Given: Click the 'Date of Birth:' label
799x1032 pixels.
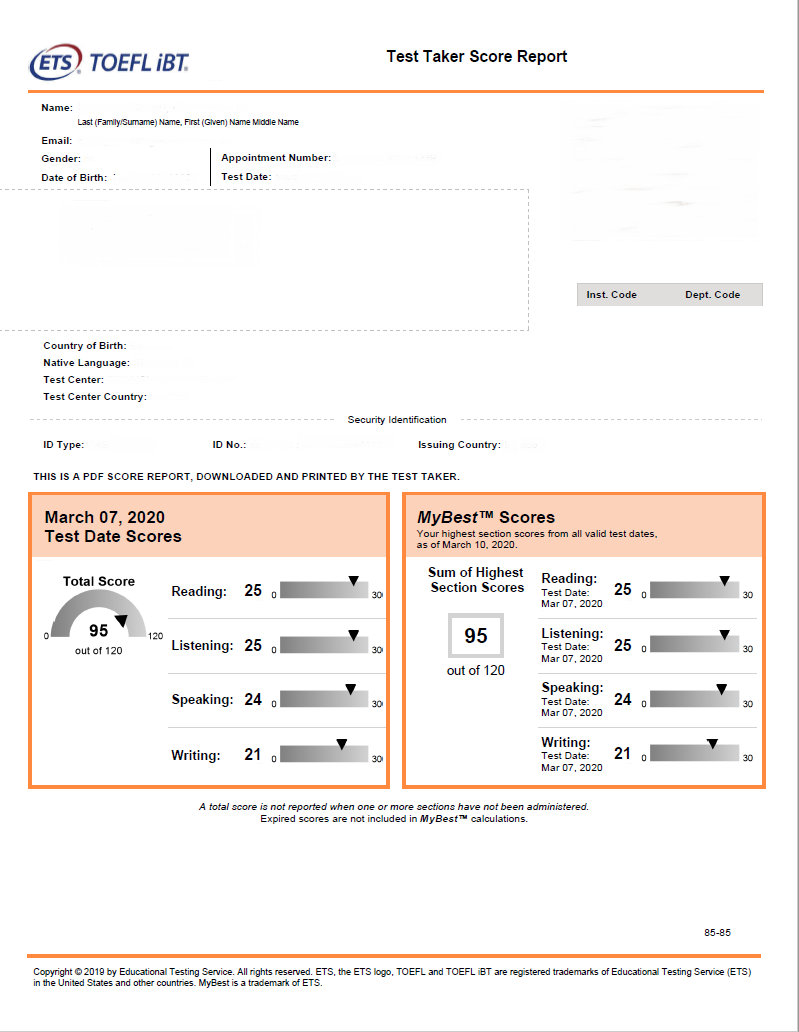Looking at the screenshot, I should (74, 178).
